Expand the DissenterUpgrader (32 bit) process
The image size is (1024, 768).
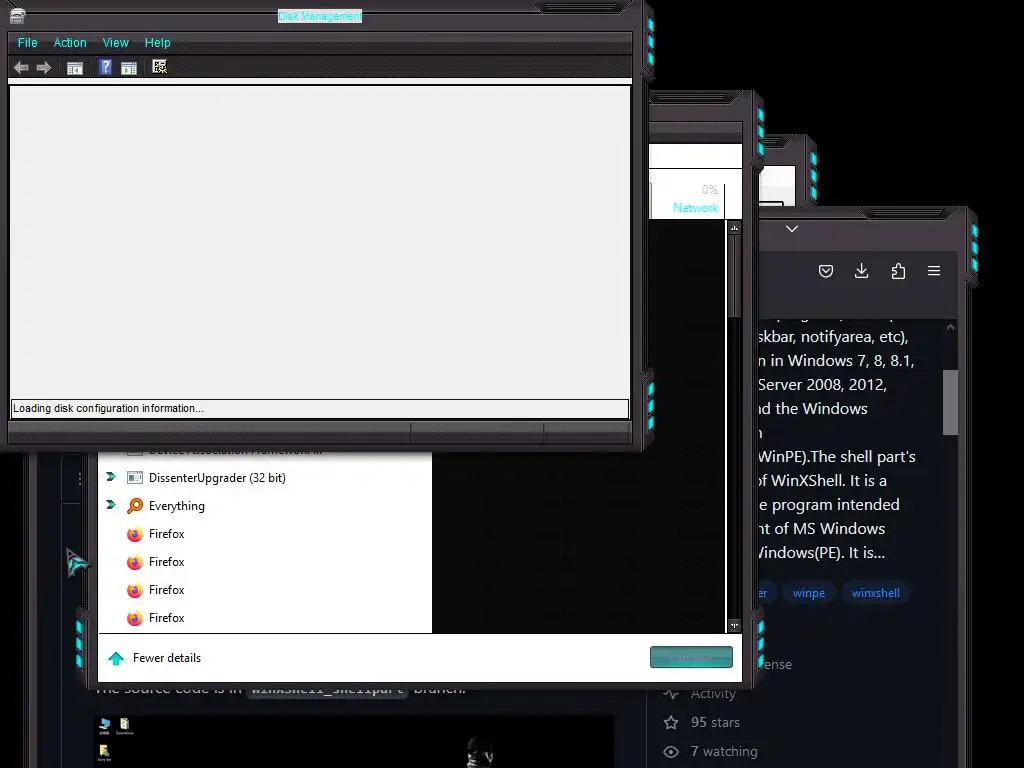point(111,477)
